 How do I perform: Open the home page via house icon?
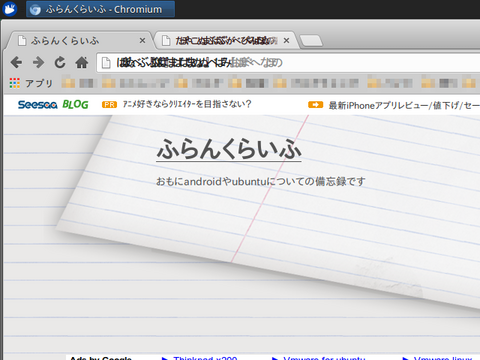click(x=82, y=62)
